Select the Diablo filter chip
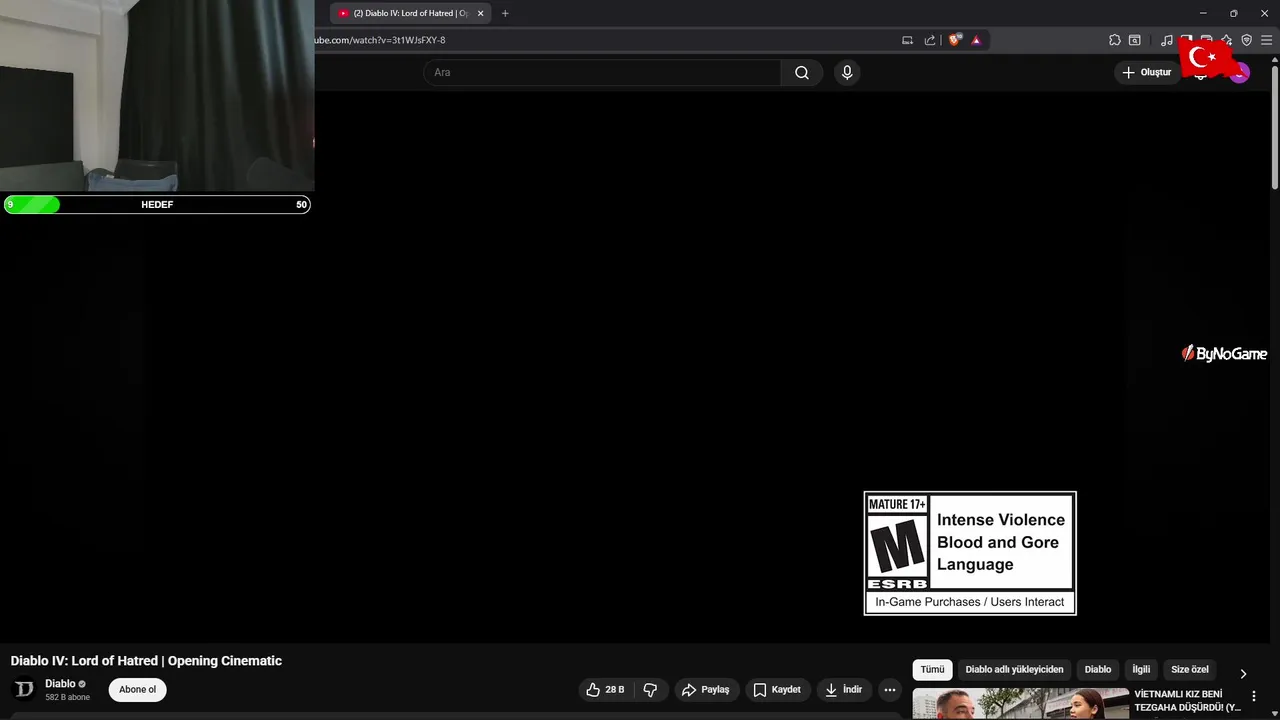Screen dimensions: 1280x720 [1098, 670]
